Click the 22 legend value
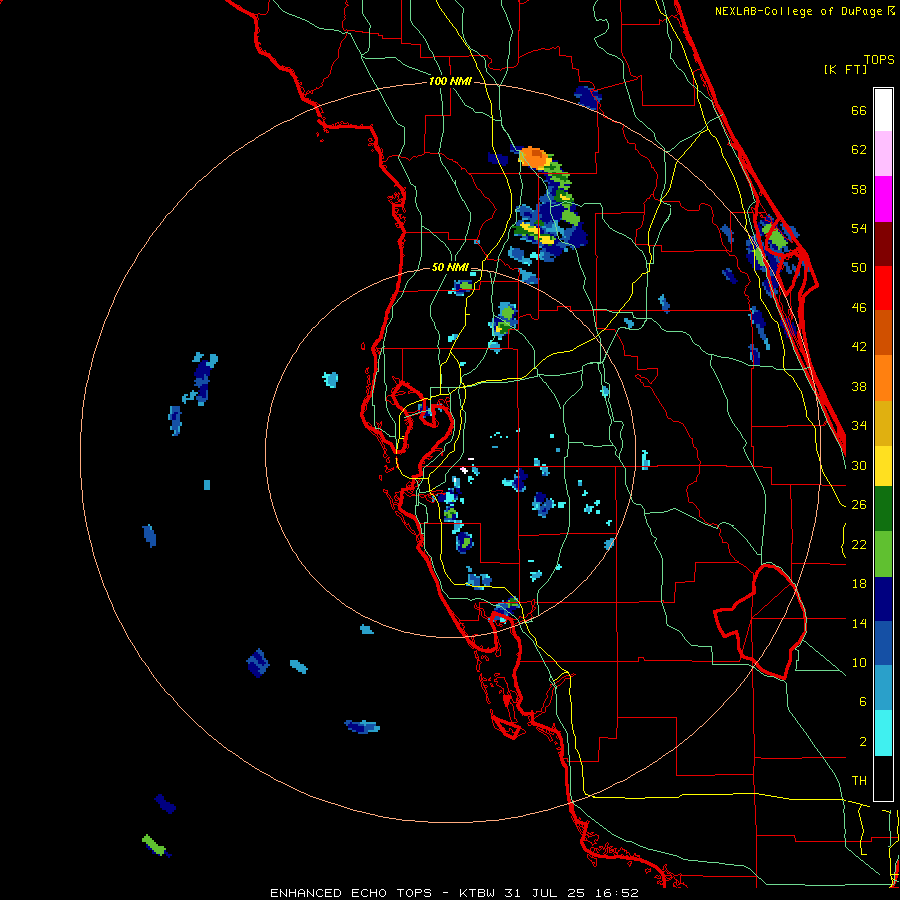Viewport: 900px width, 900px height. tap(859, 545)
